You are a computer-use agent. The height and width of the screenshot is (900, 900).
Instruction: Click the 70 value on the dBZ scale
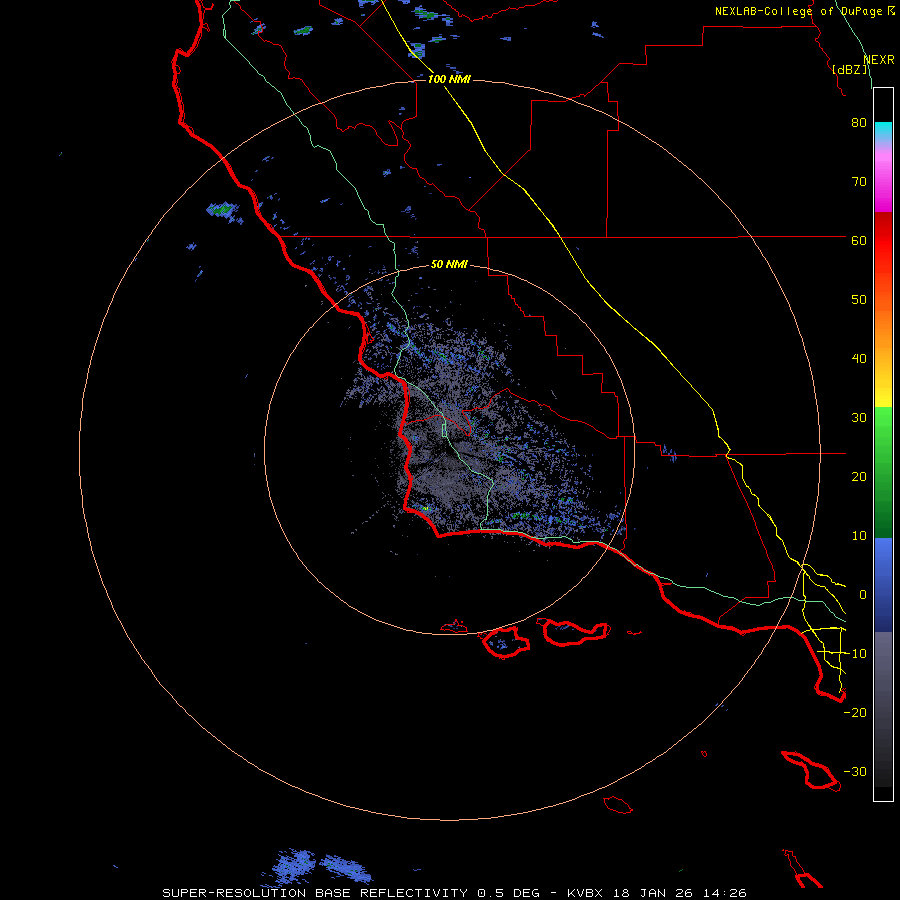click(859, 182)
